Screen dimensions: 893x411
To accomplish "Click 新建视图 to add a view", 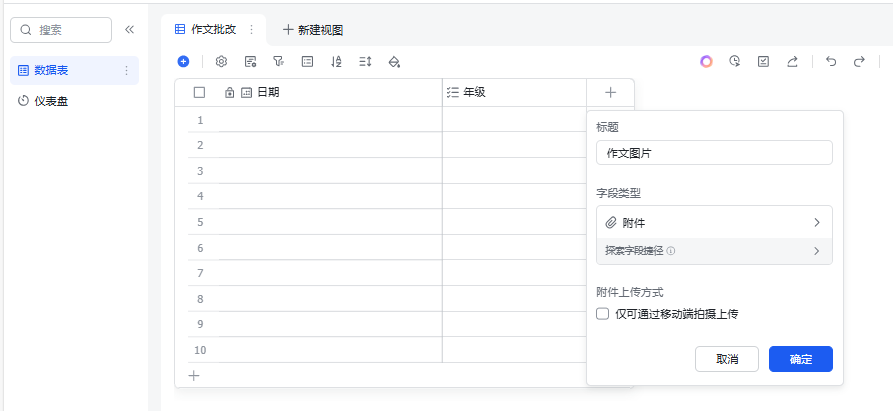I will pos(313,30).
